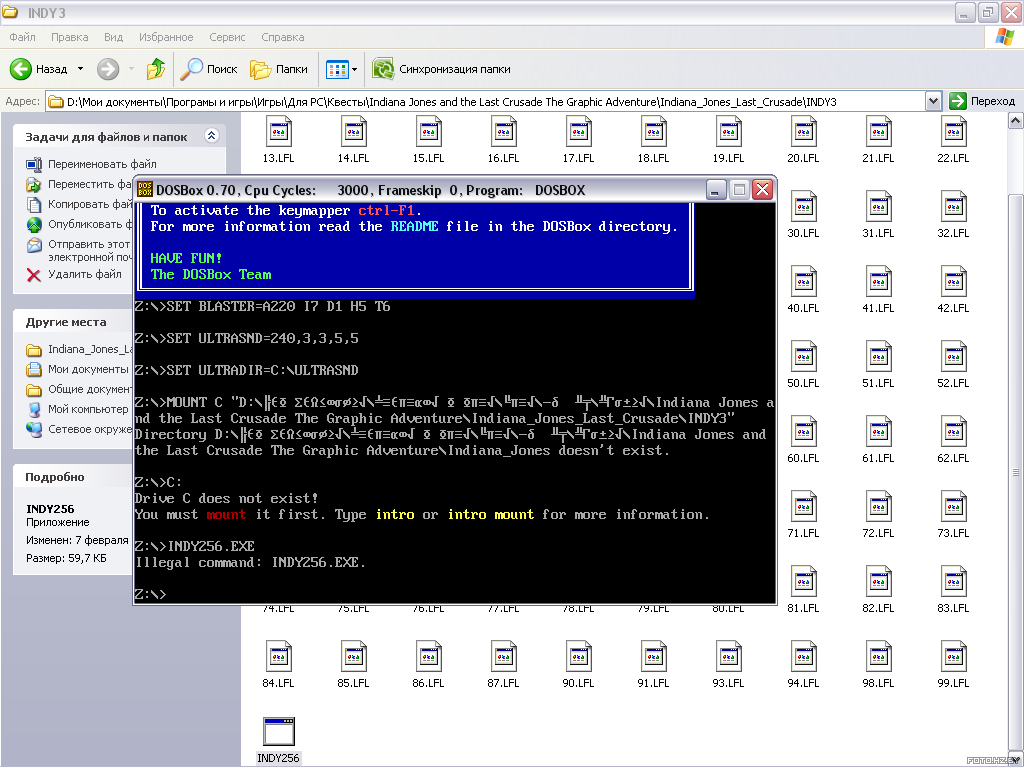Open the address bar dropdown arrow
The image size is (1024, 768).
point(933,101)
